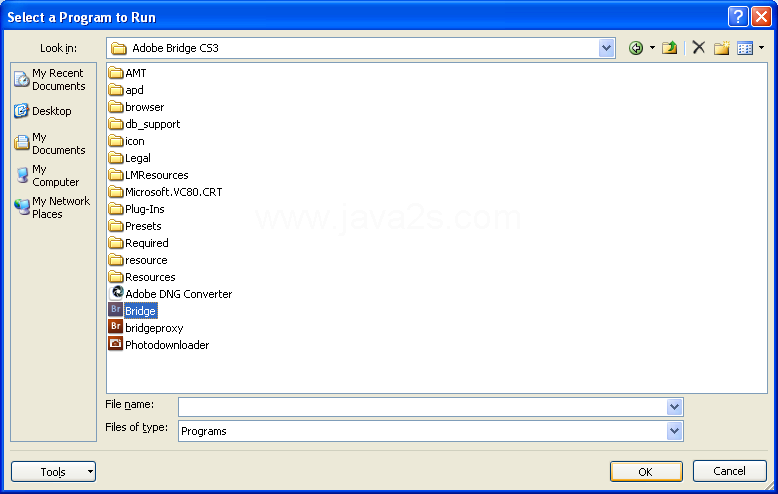778x494 pixels.
Task: Expand the Files of type dropdown
Action: [x=674, y=431]
